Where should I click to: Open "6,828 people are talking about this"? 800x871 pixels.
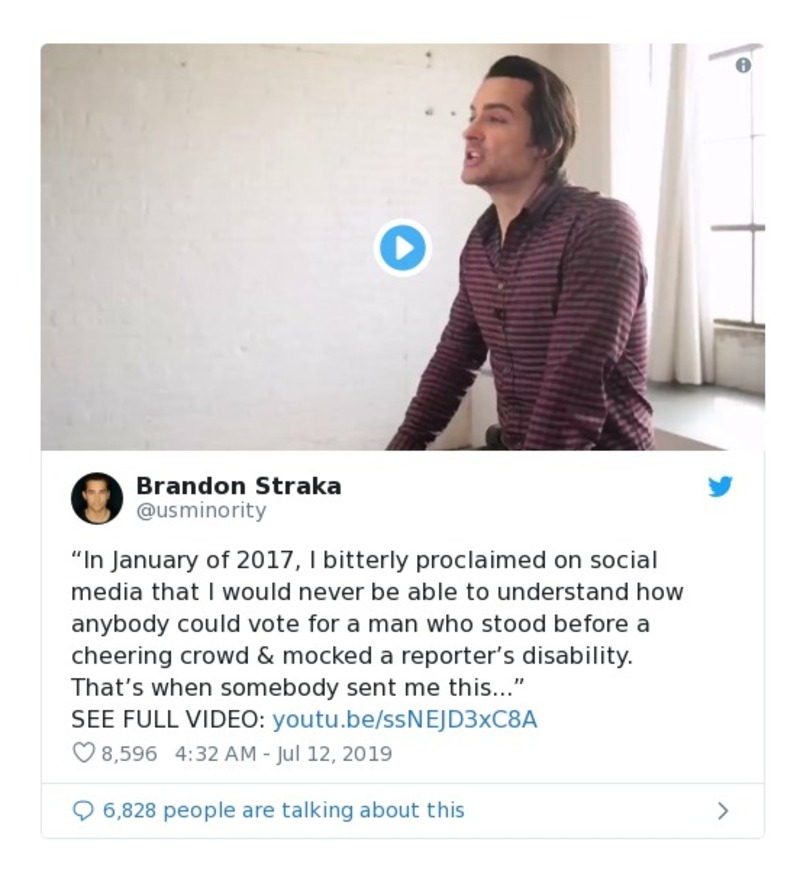[283, 810]
